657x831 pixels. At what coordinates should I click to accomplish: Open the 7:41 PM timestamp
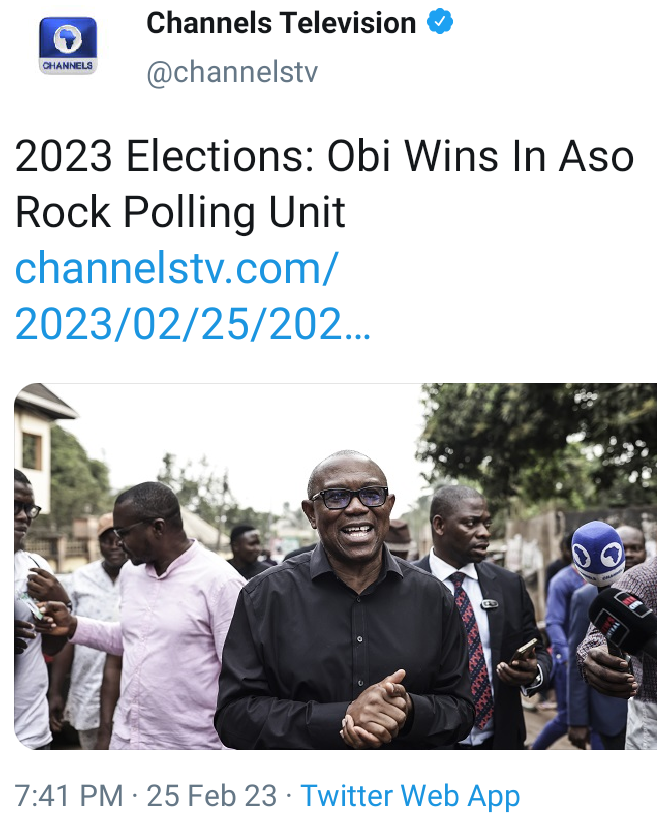coord(68,796)
